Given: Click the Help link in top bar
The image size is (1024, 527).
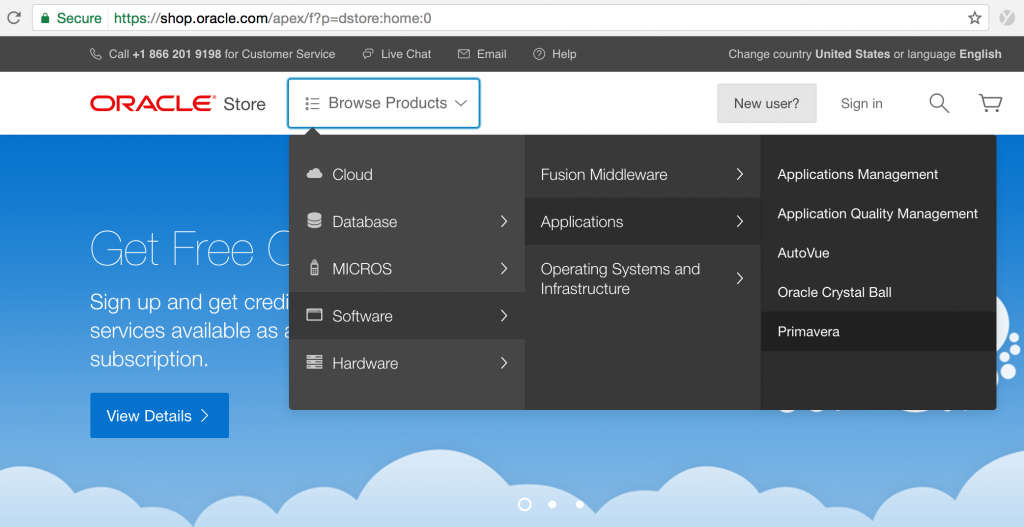Looking at the screenshot, I should tap(564, 54).
